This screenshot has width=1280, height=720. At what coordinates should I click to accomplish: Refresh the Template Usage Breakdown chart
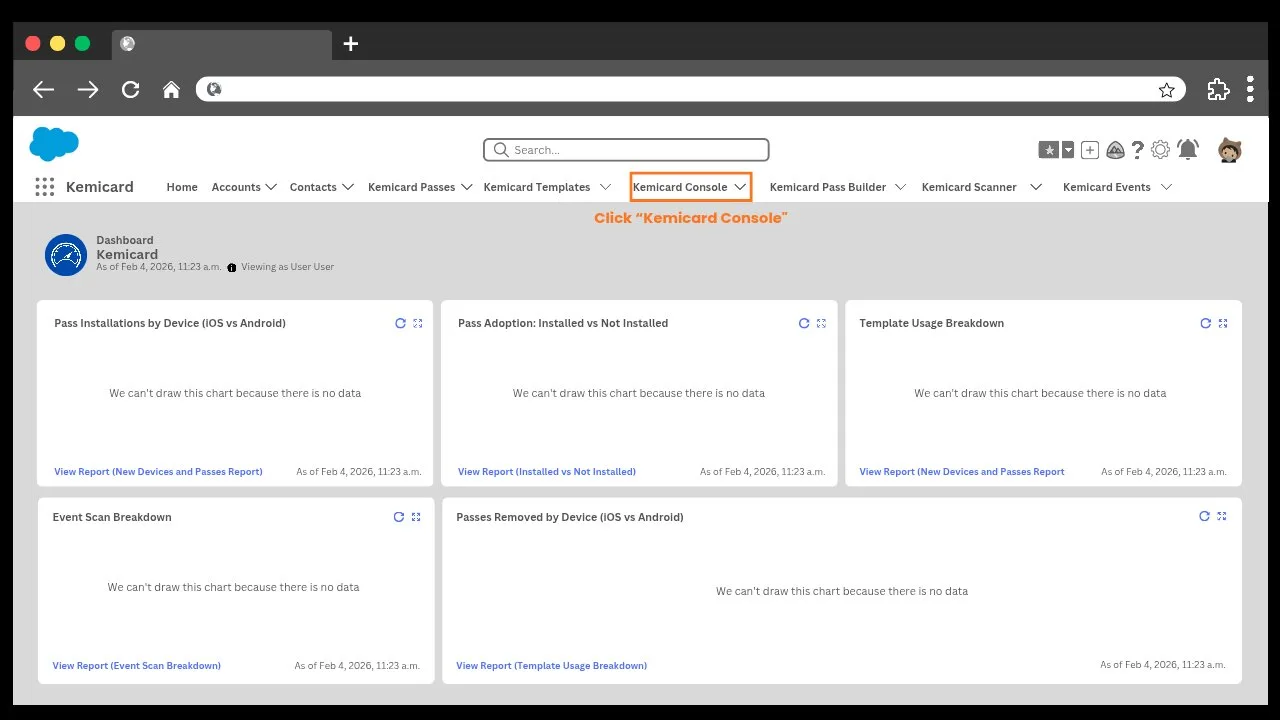tap(1206, 323)
